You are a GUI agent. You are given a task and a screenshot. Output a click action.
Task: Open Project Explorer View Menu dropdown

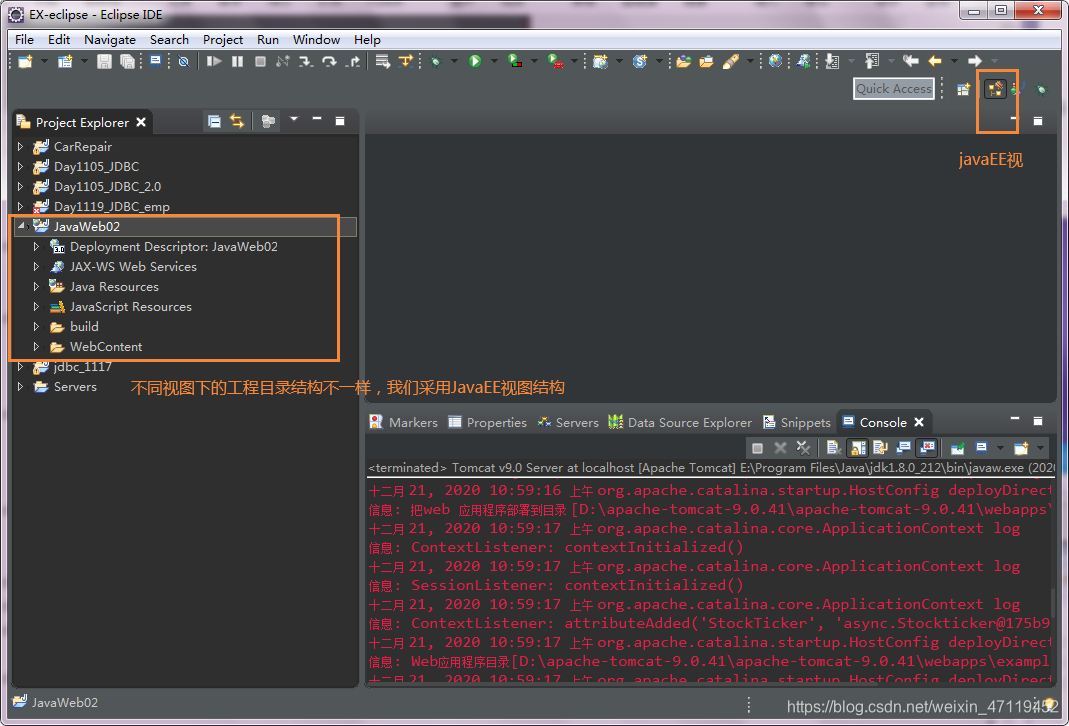pyautogui.click(x=294, y=119)
